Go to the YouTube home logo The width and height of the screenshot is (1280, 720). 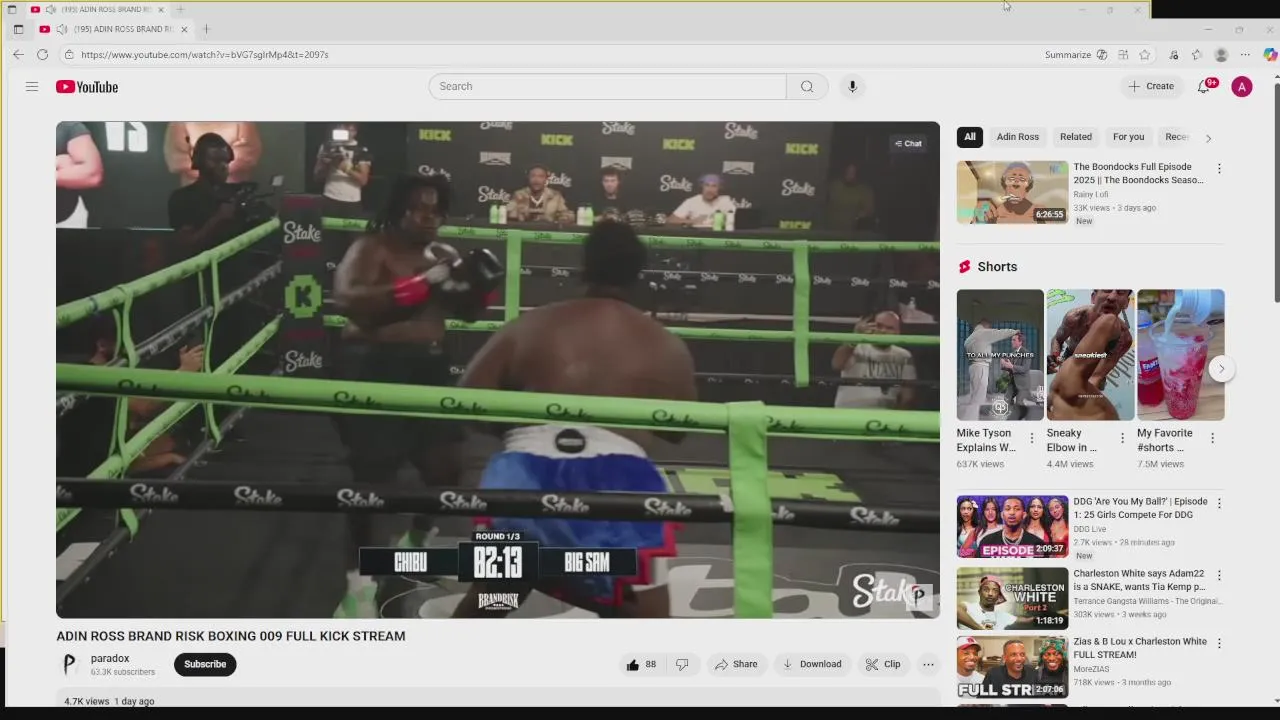coord(87,87)
